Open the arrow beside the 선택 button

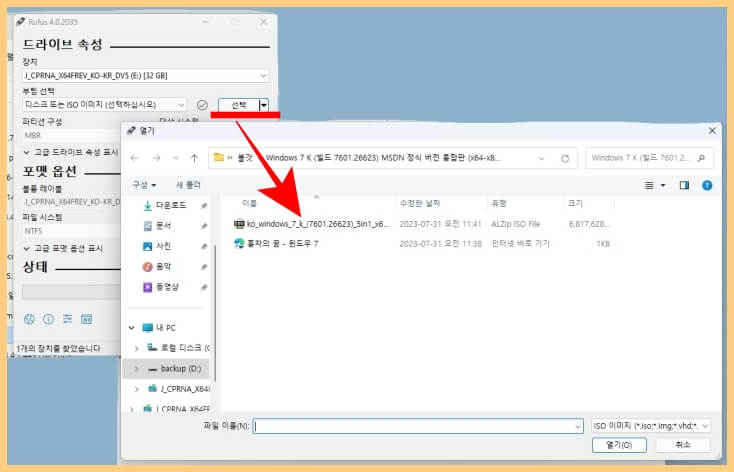coord(264,105)
